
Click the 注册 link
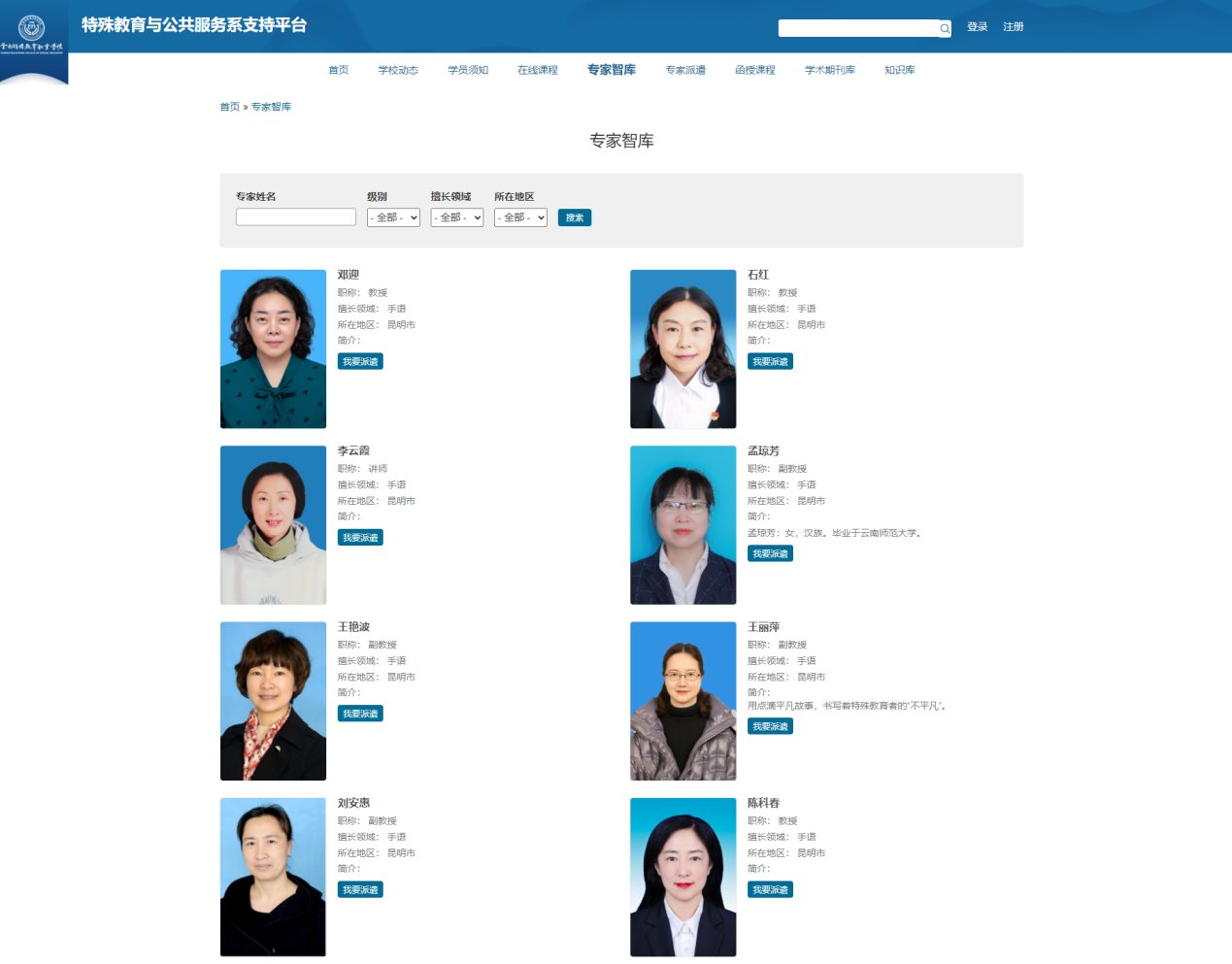tap(1013, 27)
